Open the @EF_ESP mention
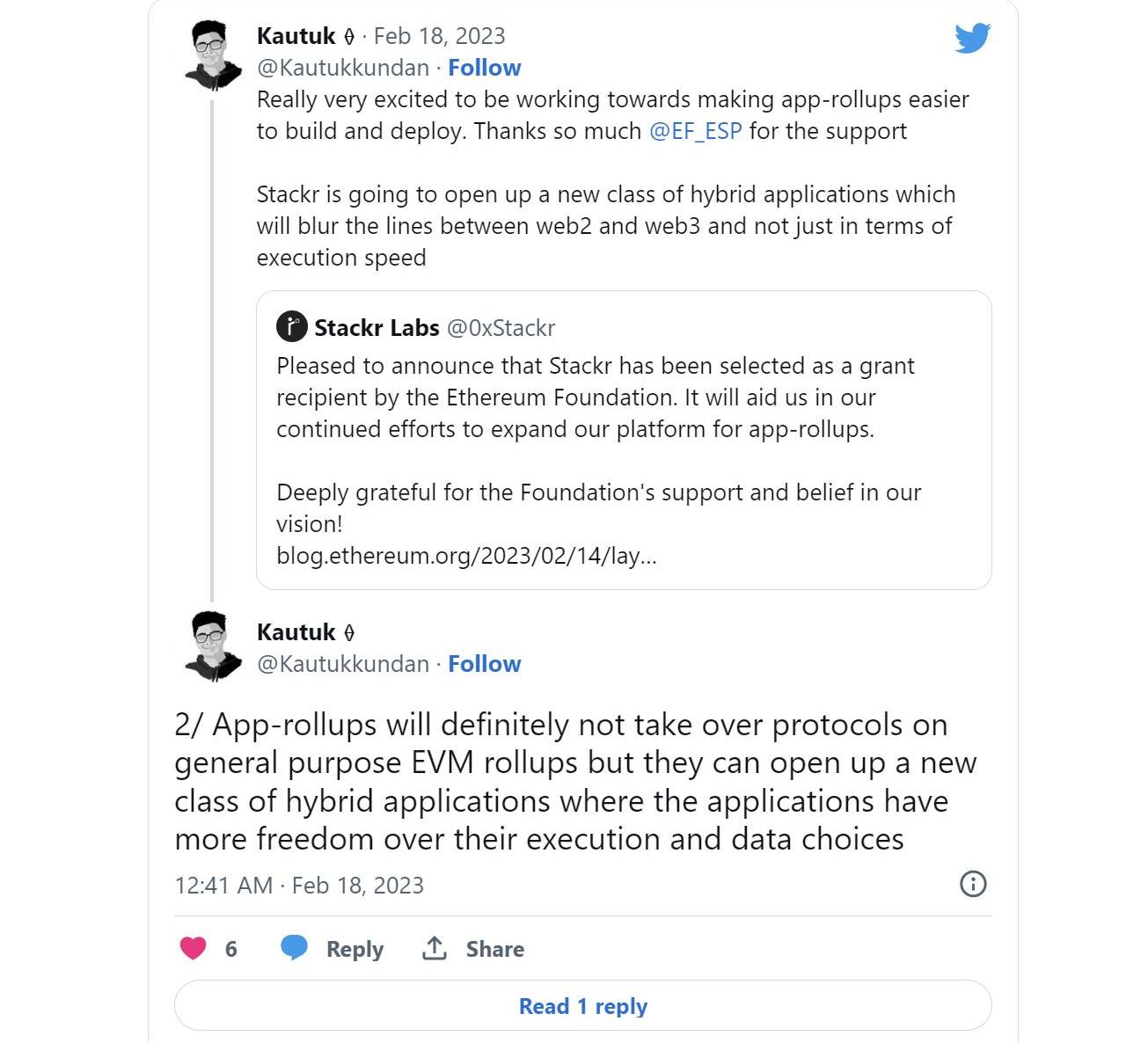Viewport: 1148px width, 1043px height. click(x=695, y=131)
